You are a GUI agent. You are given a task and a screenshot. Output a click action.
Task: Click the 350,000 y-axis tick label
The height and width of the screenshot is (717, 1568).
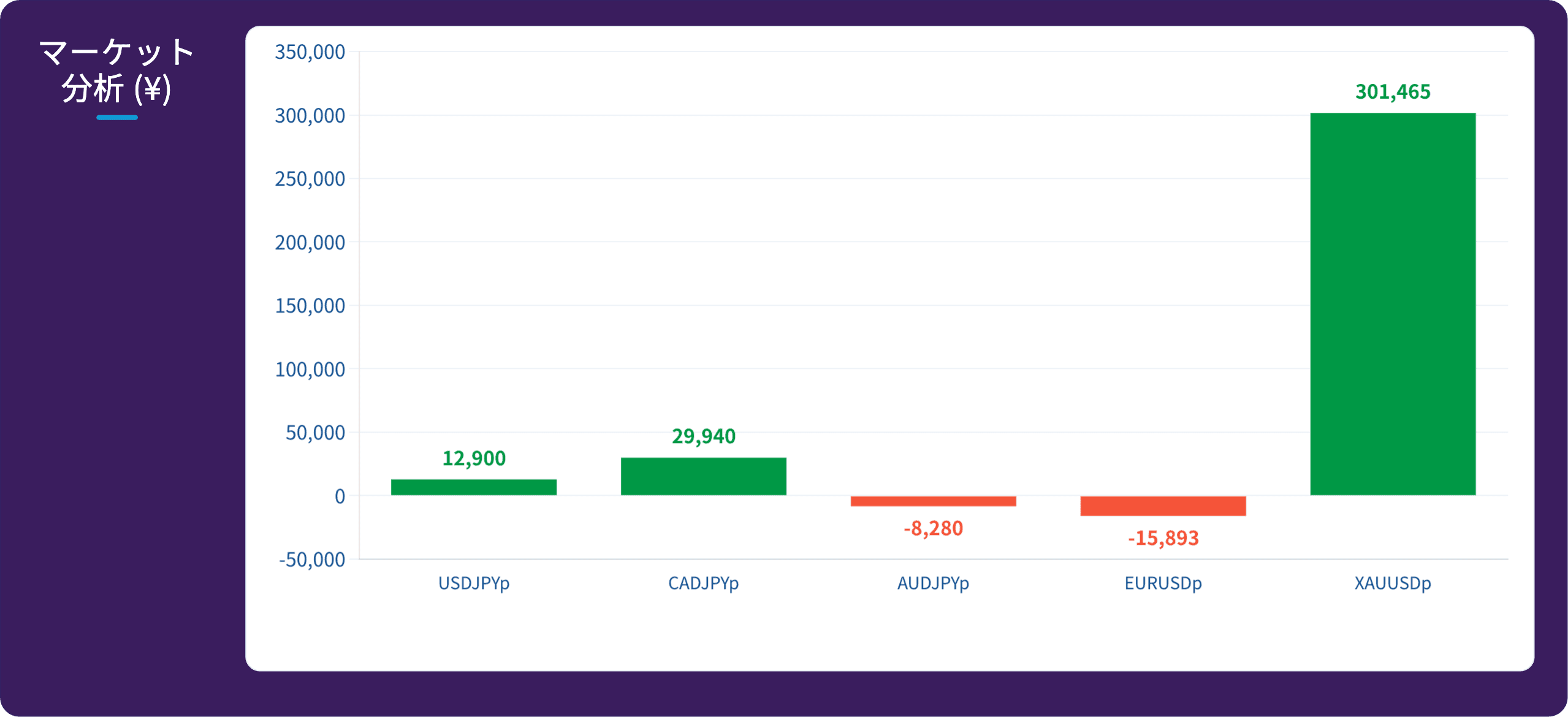tap(310, 53)
